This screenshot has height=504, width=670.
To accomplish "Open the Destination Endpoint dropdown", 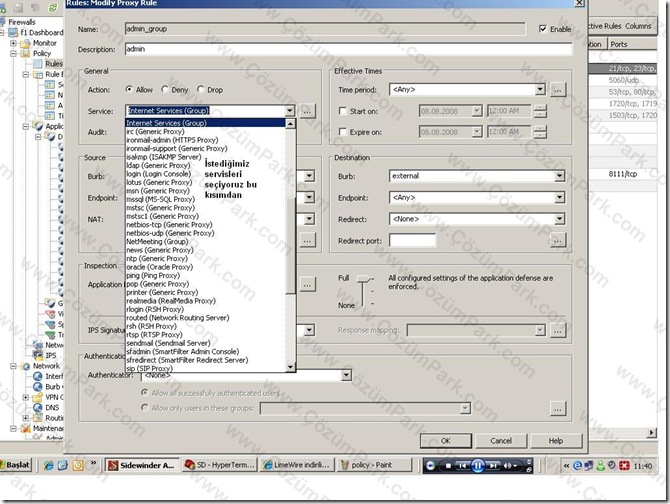I will coord(559,197).
